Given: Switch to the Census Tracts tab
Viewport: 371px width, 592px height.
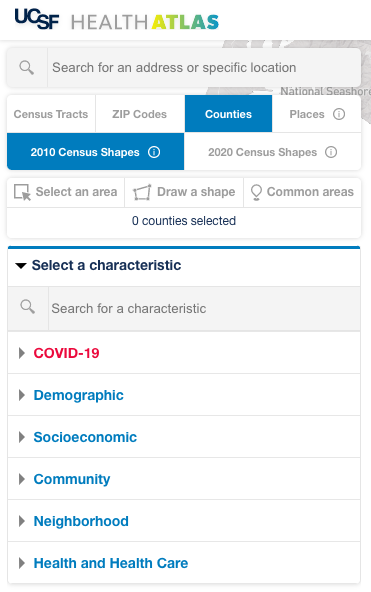Looking at the screenshot, I should click(51, 114).
